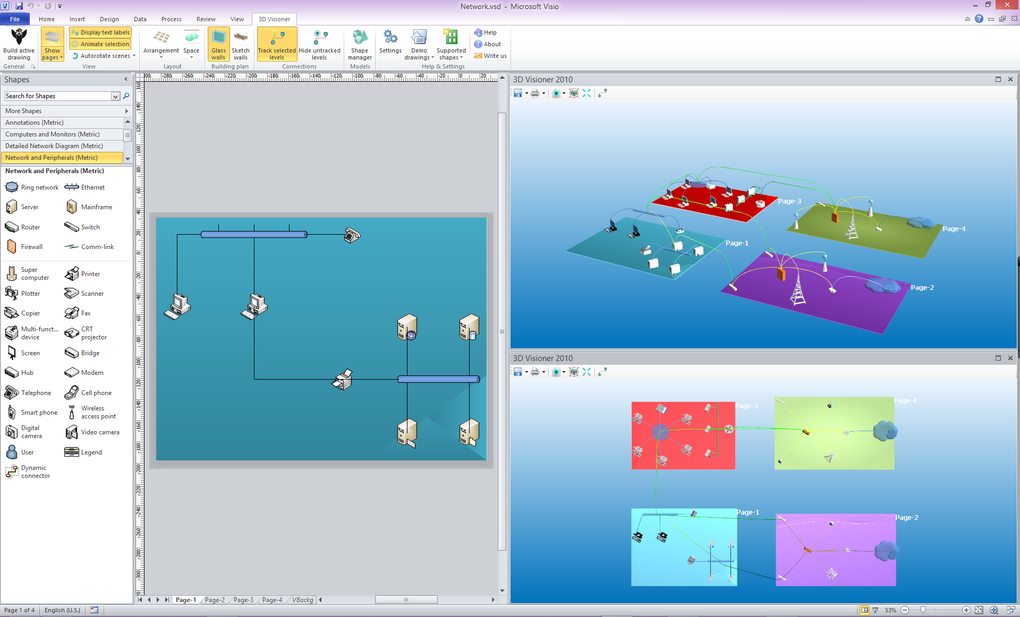Toggle Animate selection option

coord(100,44)
